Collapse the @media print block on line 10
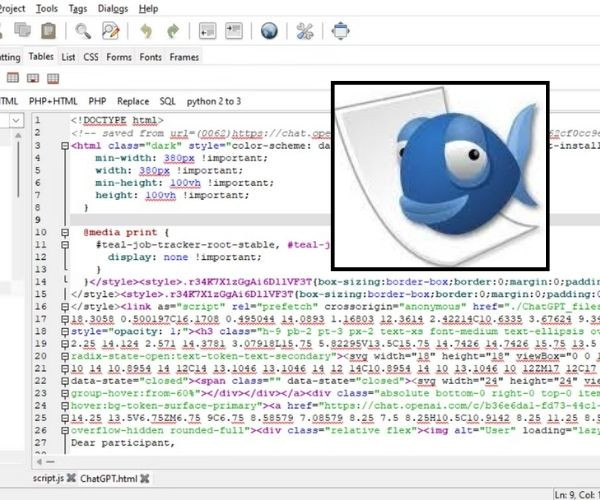600x500 pixels. tap(65, 232)
